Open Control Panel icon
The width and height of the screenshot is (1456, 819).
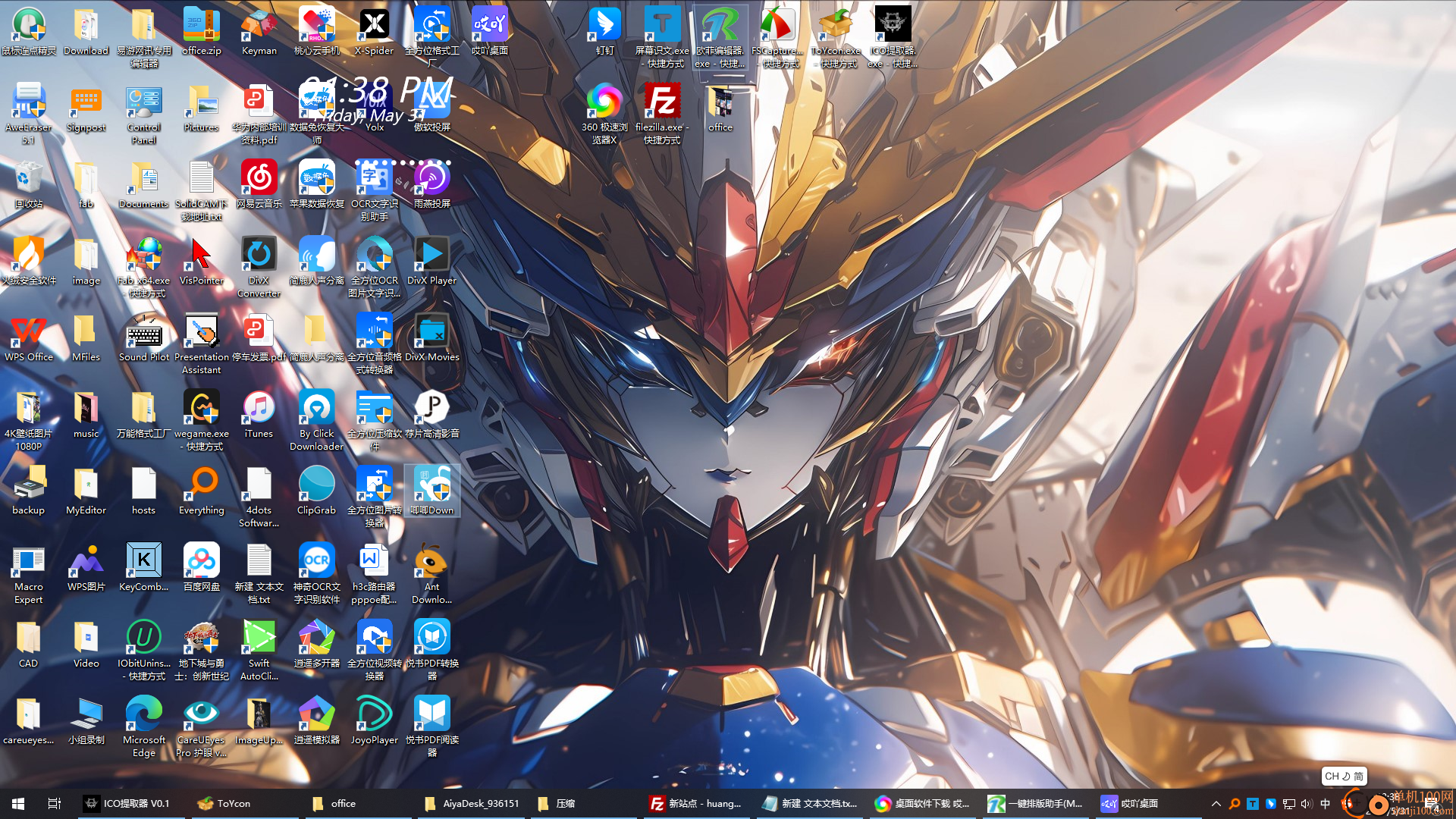[x=144, y=114]
